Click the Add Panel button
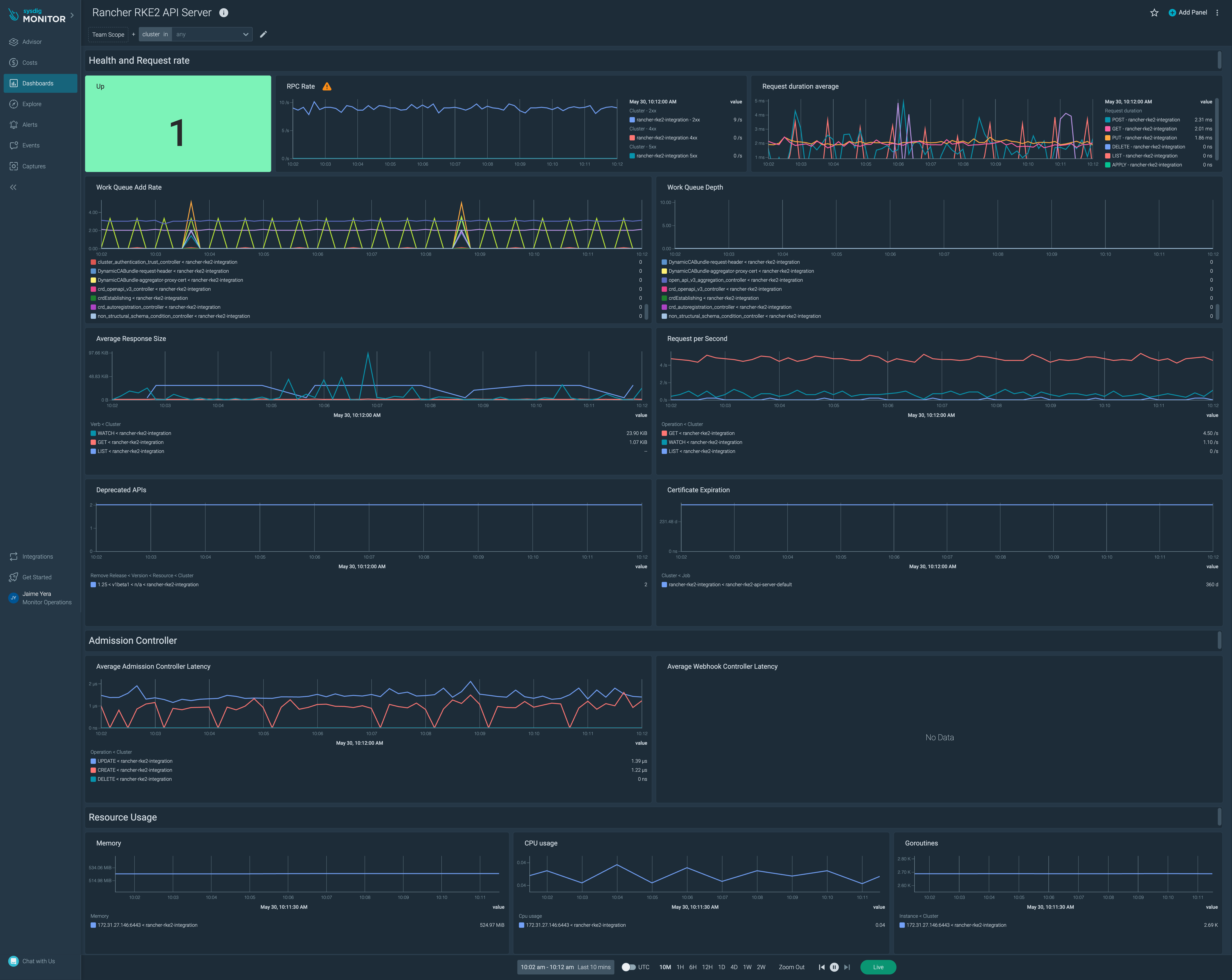1232x980 pixels. click(x=1188, y=12)
